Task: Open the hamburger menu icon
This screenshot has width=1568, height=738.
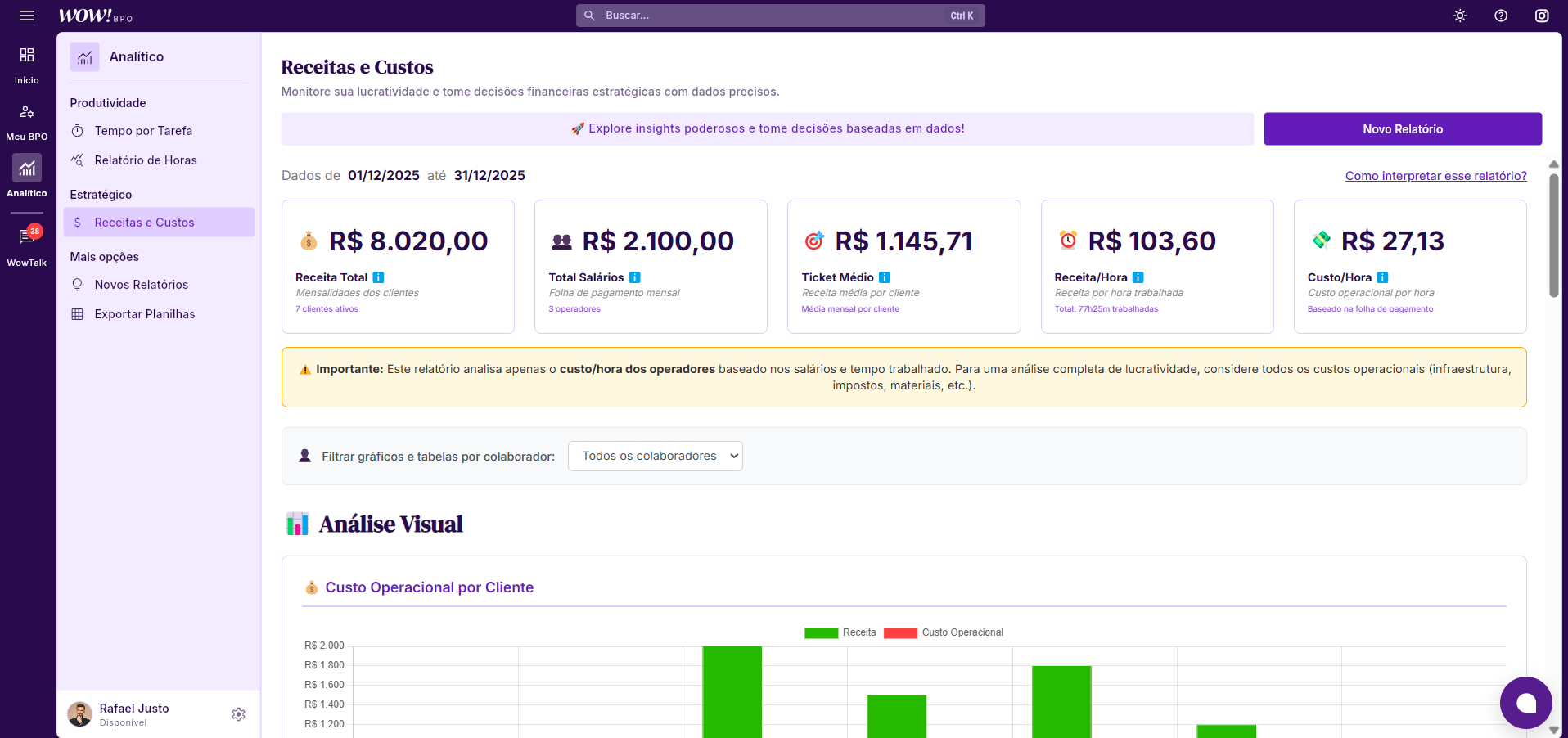Action: [27, 16]
